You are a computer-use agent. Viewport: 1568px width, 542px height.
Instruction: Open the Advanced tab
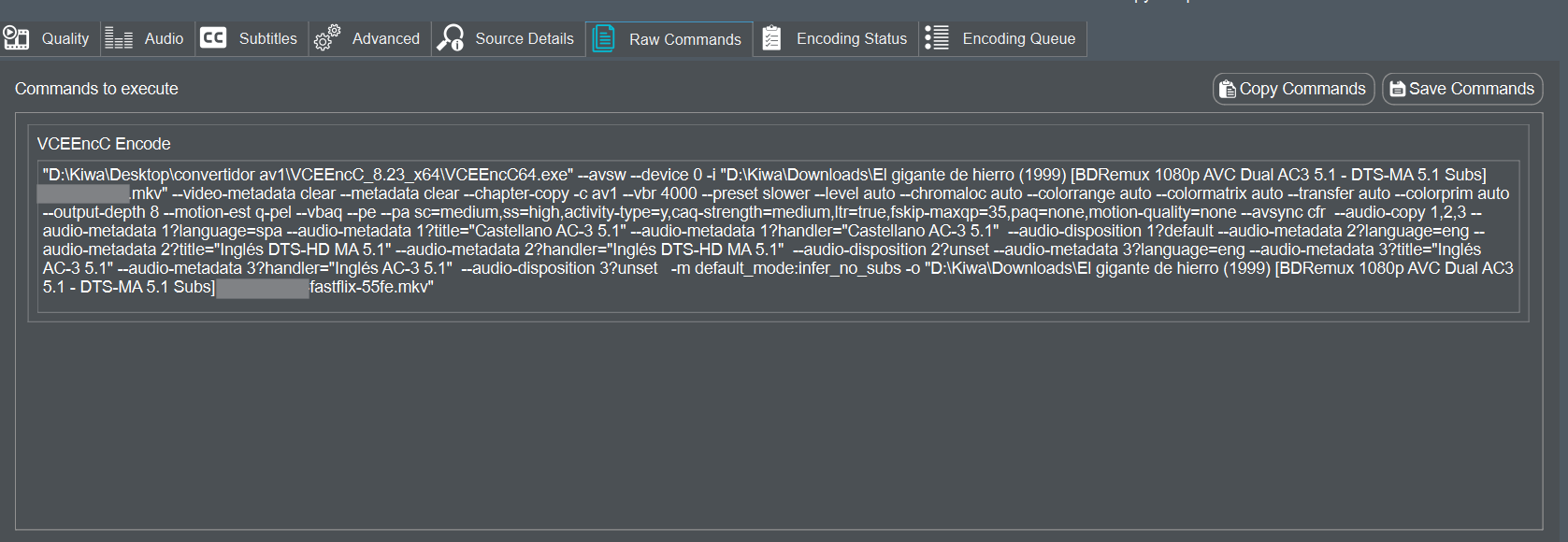click(385, 38)
